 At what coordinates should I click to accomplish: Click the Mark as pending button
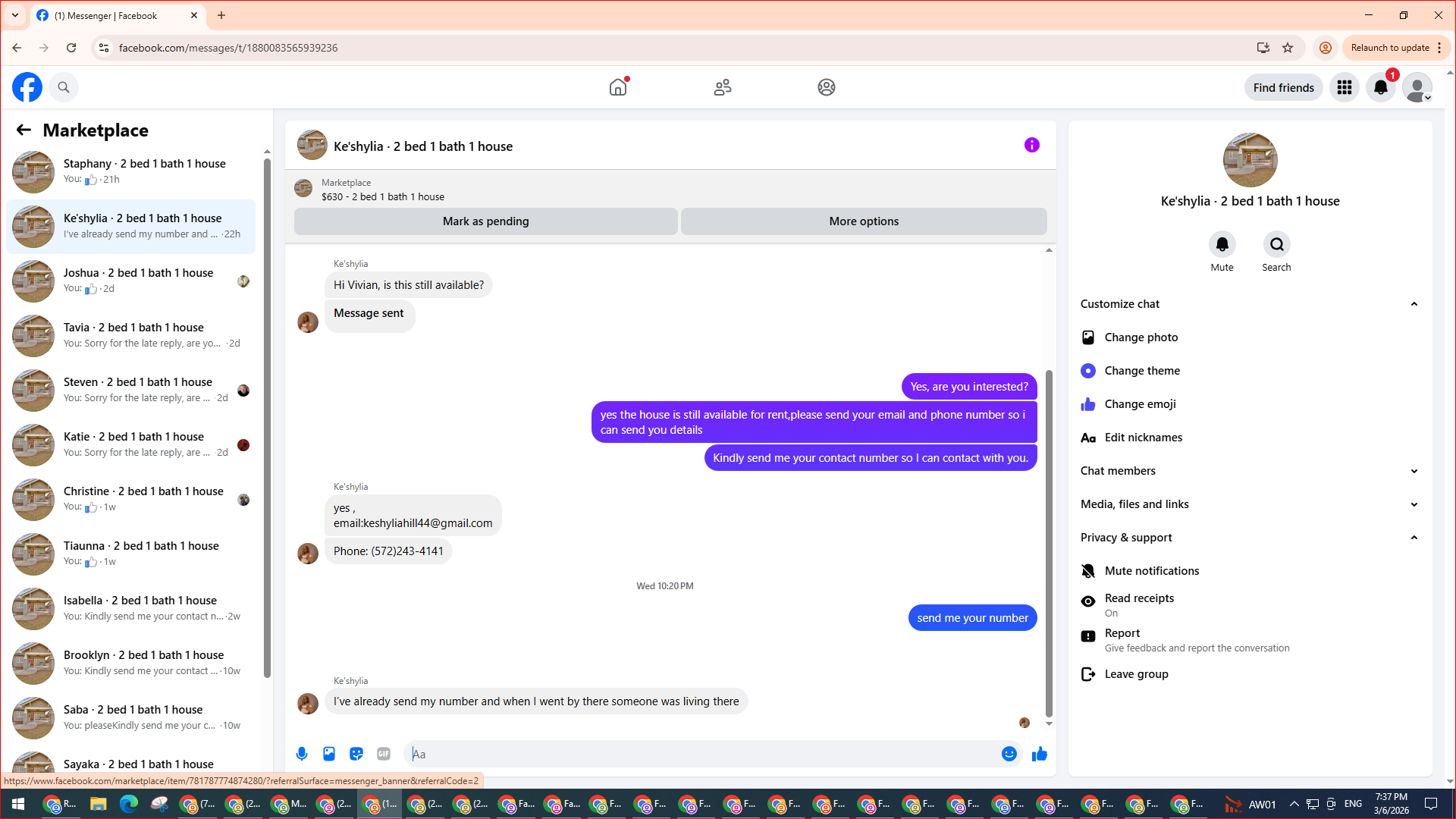click(x=485, y=221)
